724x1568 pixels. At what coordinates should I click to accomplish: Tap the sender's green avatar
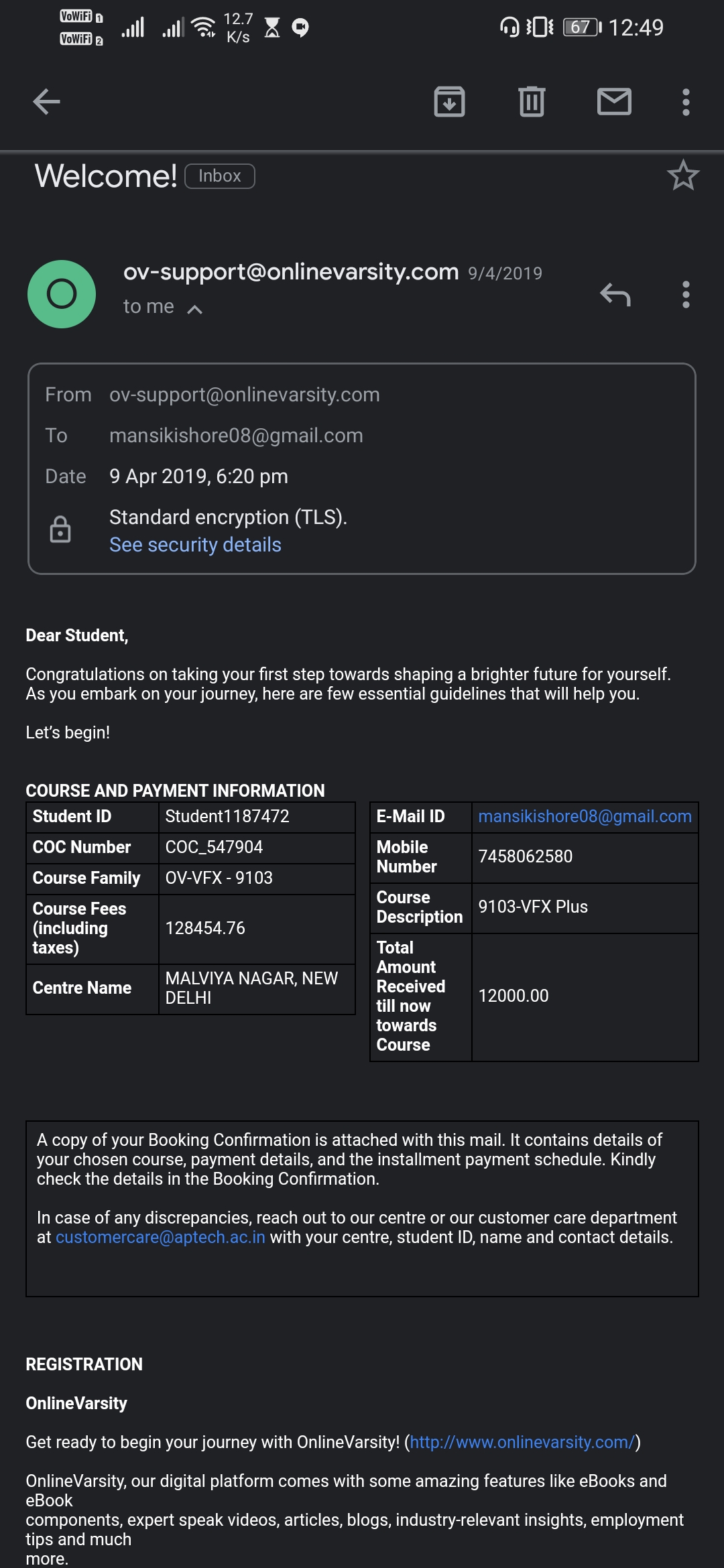(x=62, y=294)
